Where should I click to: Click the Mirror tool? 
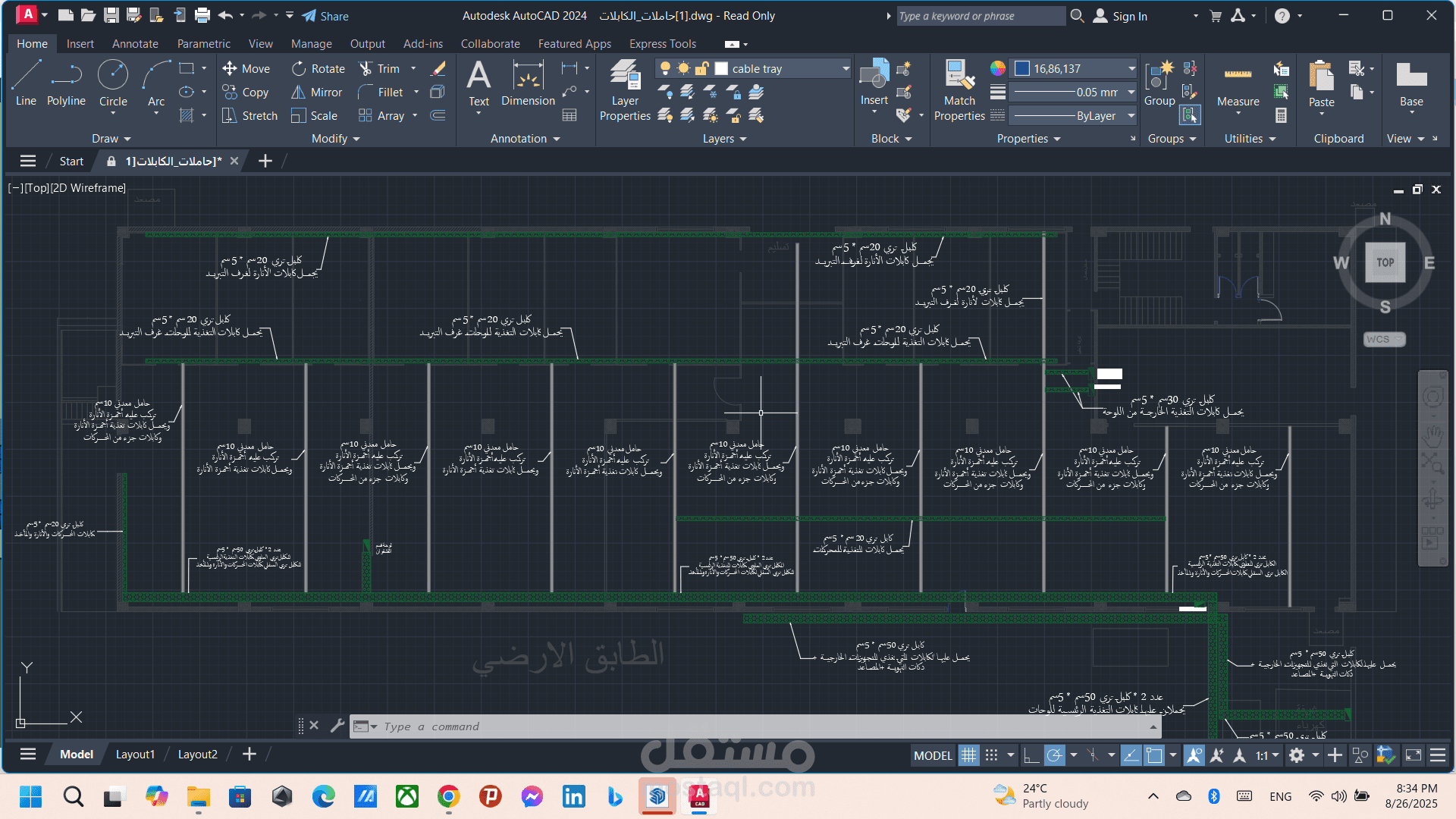coord(317,92)
